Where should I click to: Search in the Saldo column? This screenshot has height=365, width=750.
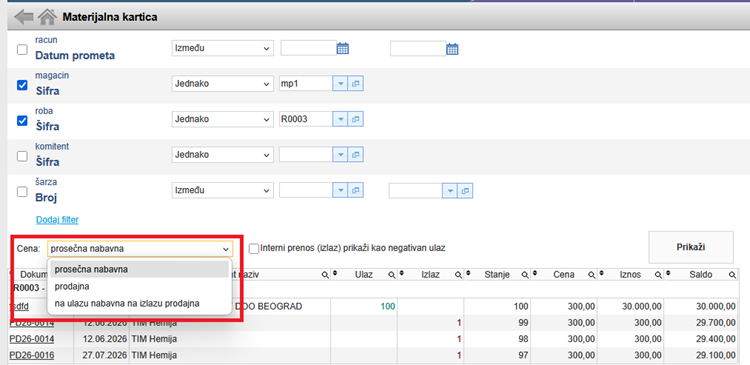(732, 275)
